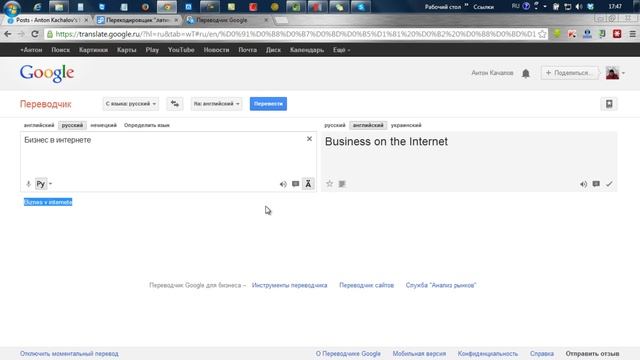Open source text example usage icon
640x360 pixels.
coord(296,184)
